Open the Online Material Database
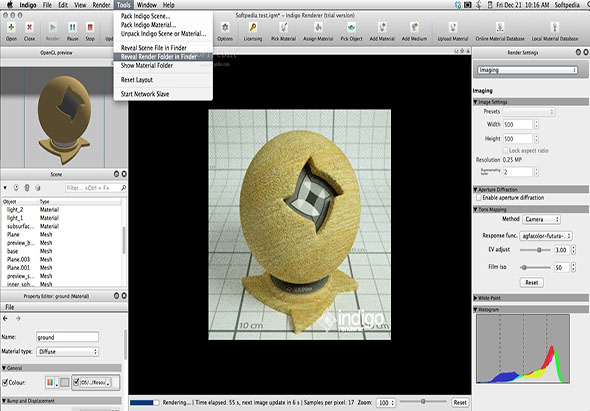 click(x=500, y=27)
